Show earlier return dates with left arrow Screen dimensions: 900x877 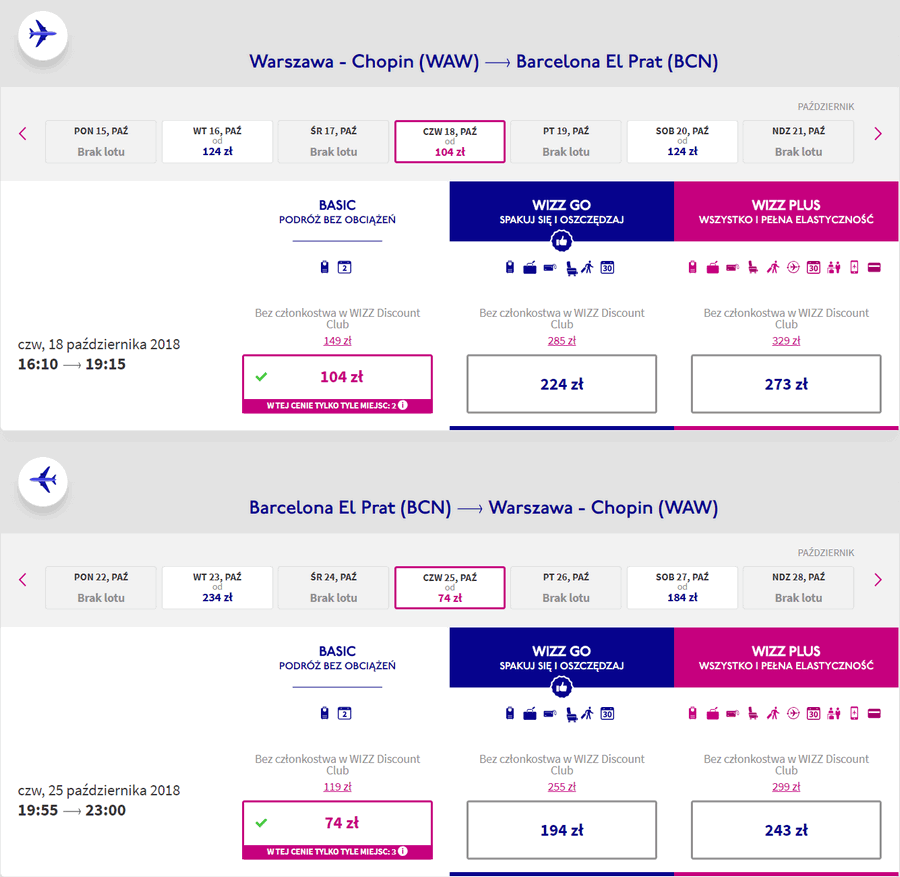click(x=23, y=580)
